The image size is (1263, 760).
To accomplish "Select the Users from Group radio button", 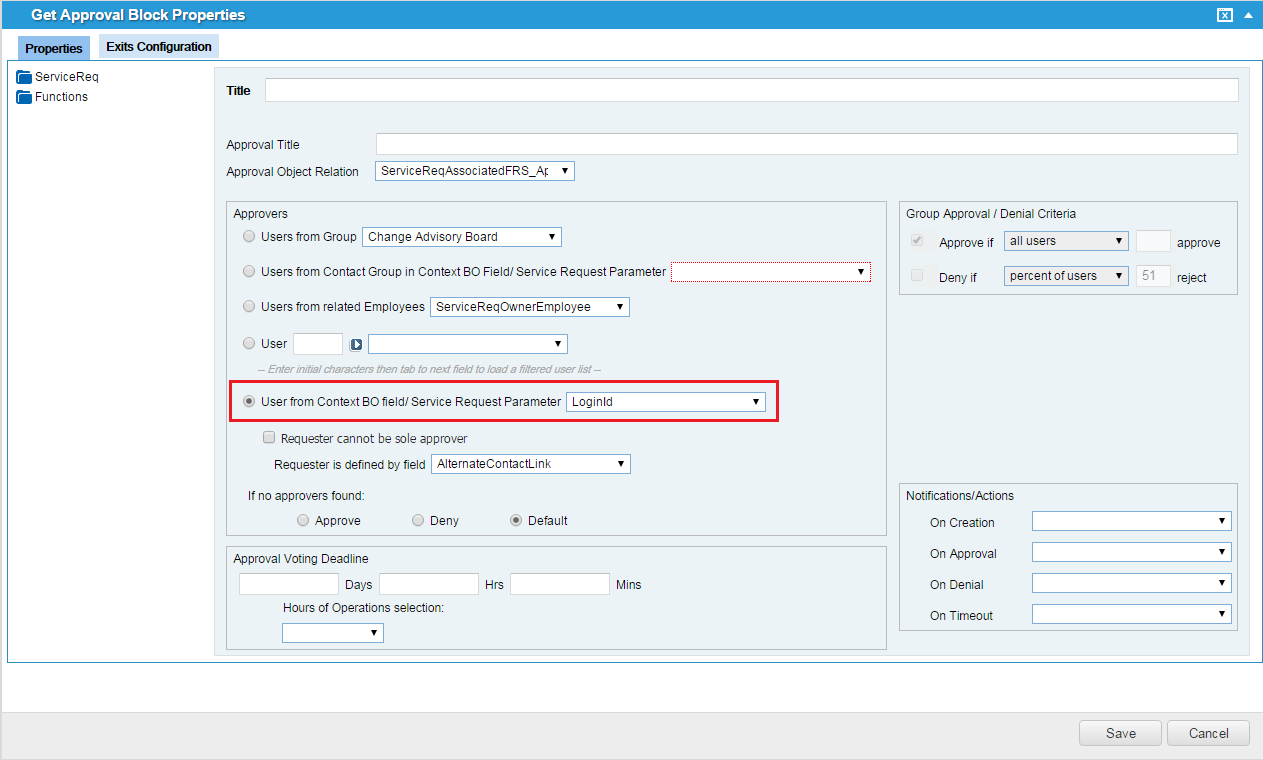I will [249, 237].
